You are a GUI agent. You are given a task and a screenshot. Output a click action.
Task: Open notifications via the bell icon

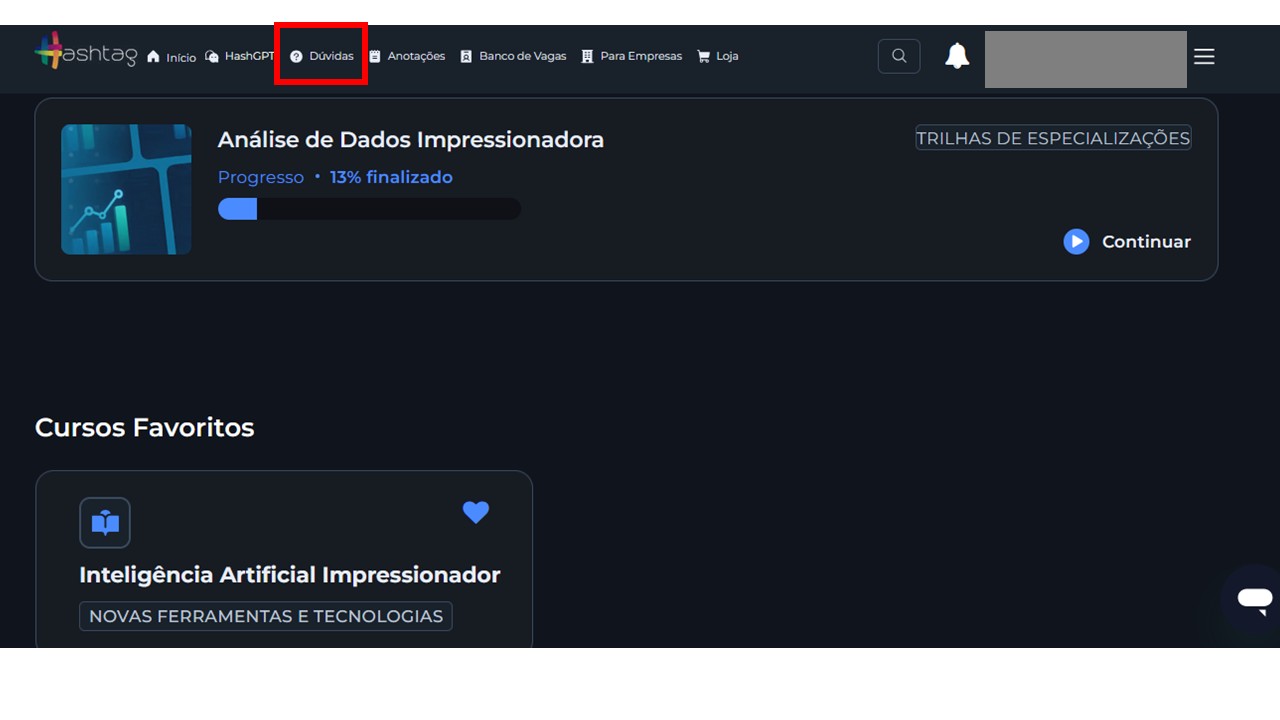(x=957, y=56)
